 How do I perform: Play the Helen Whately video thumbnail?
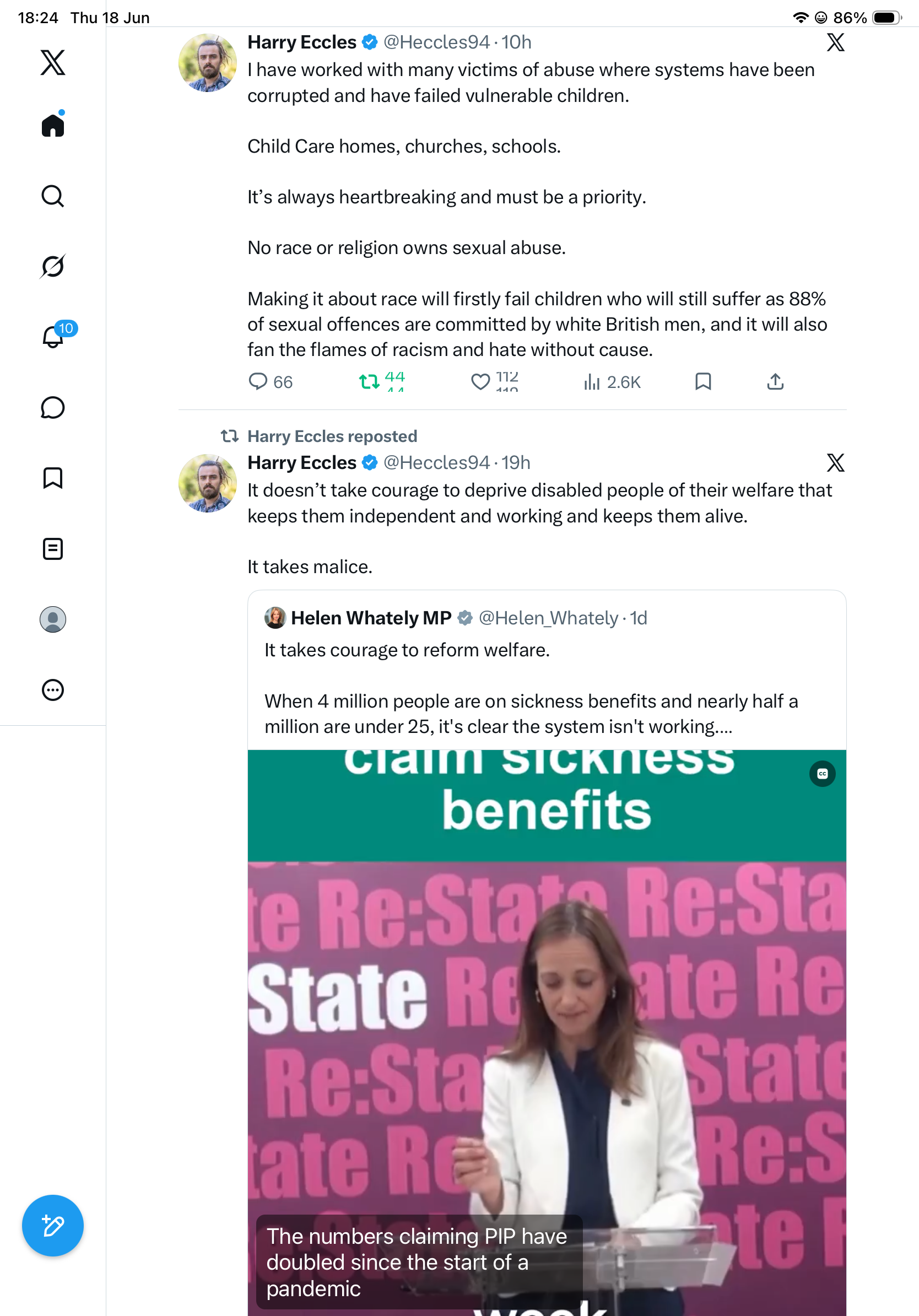click(547, 1033)
